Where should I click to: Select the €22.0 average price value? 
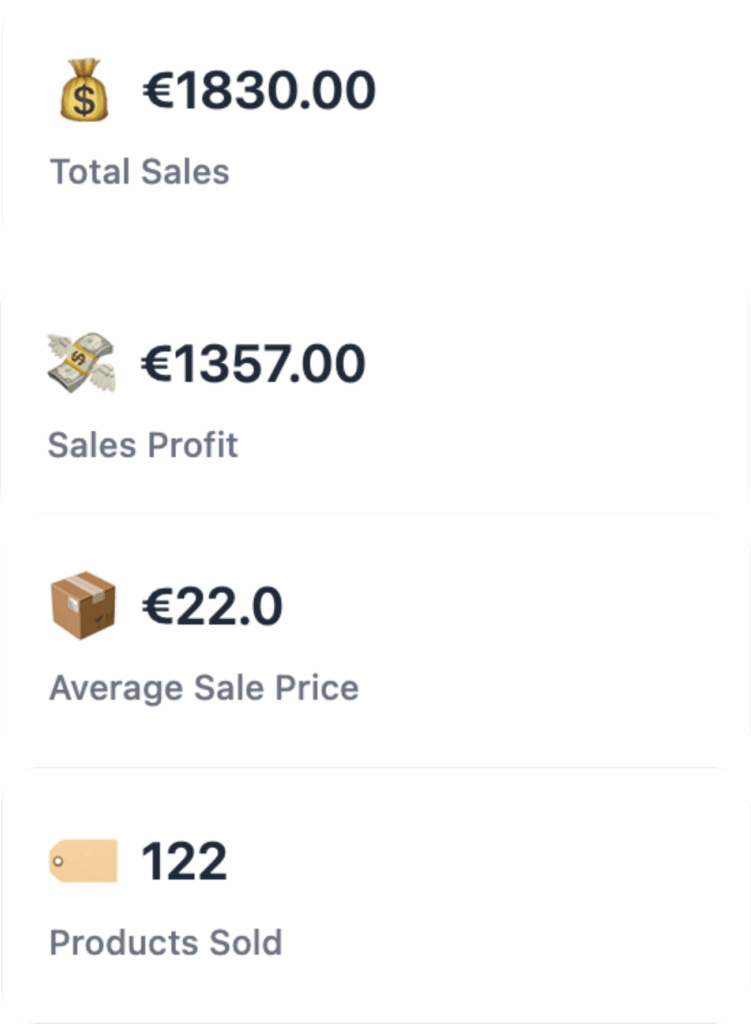coord(212,606)
